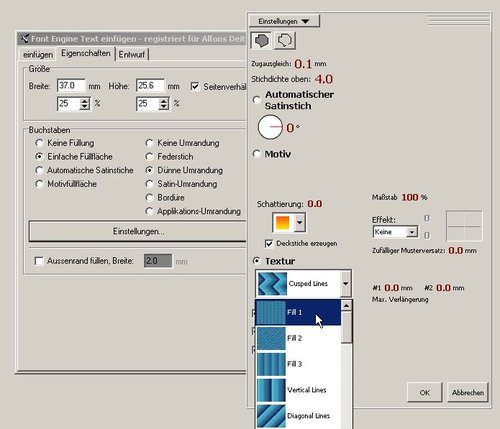The height and width of the screenshot is (429, 500).
Task: Select Automatischer Satinstich radio button
Action: [x=256, y=100]
